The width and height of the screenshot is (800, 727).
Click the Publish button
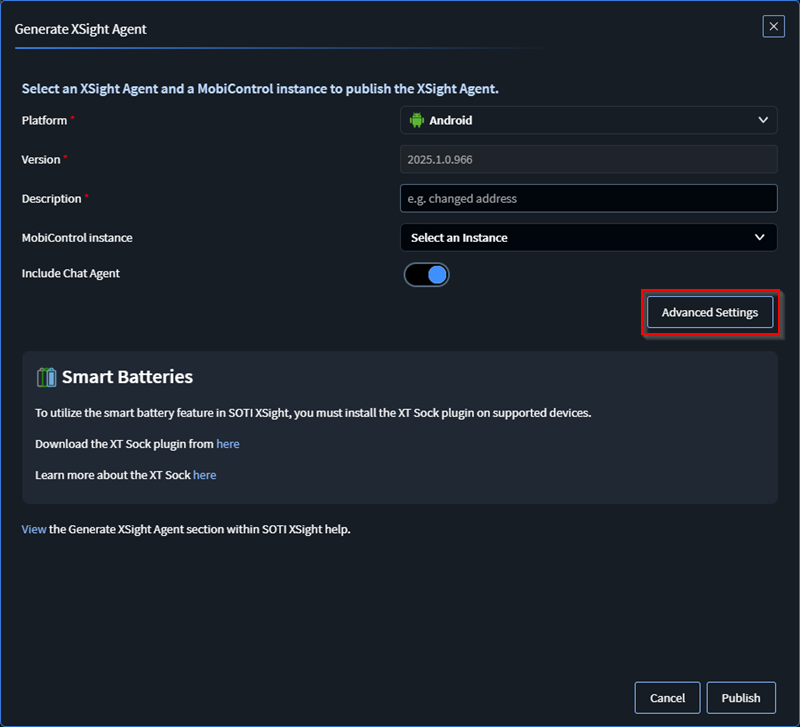(741, 697)
